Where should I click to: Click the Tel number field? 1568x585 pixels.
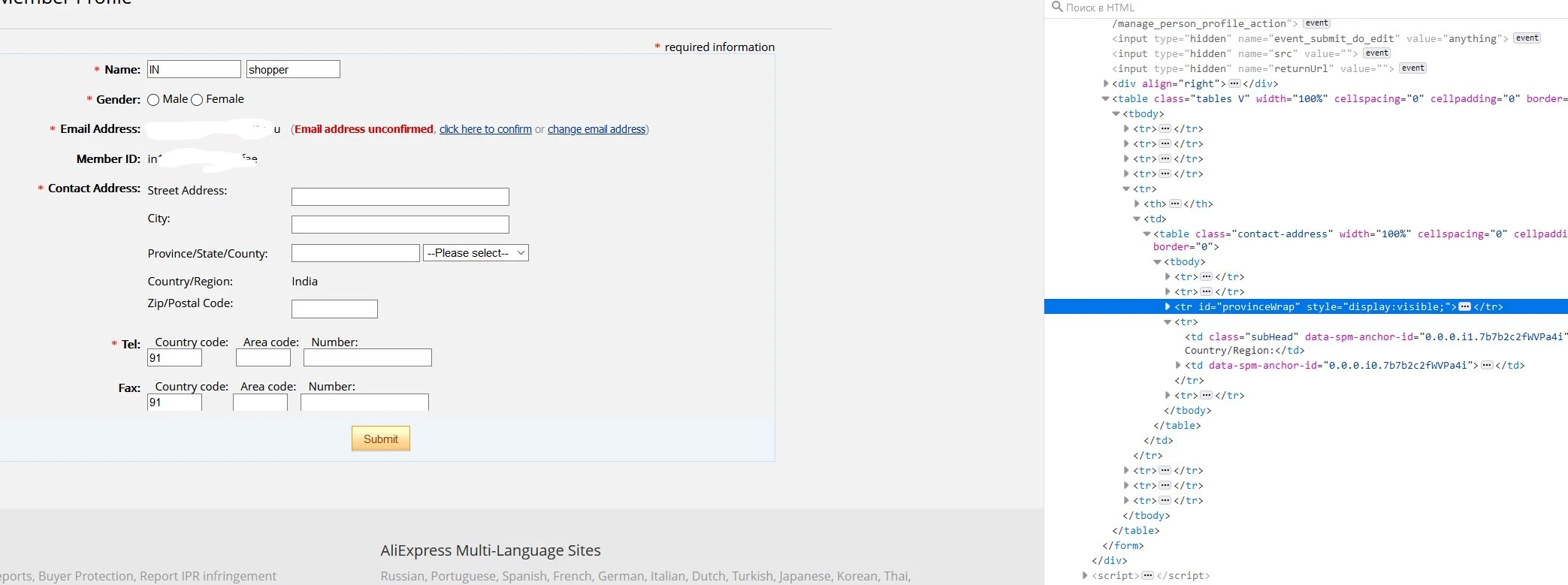[367, 357]
